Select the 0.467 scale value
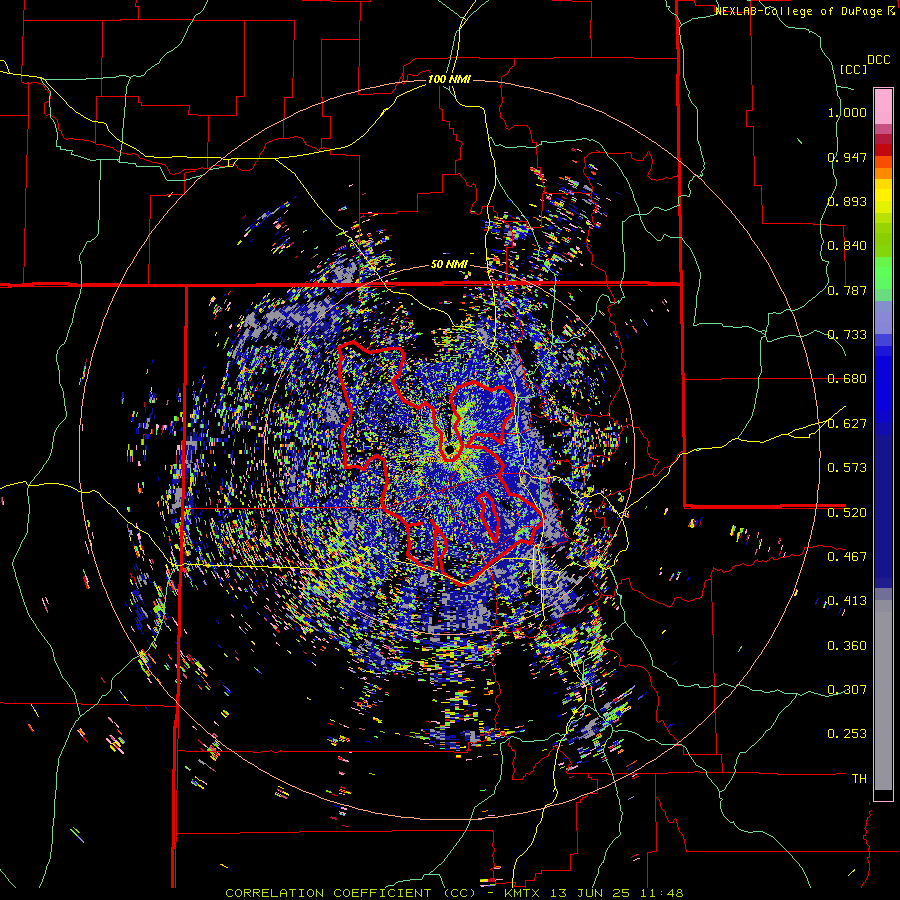This screenshot has width=900, height=900. (x=847, y=557)
